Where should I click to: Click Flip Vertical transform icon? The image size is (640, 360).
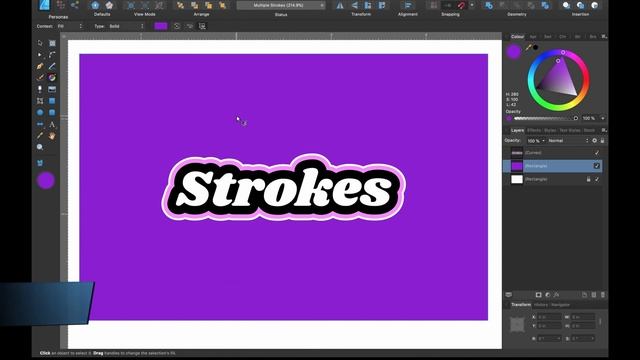tap(354, 5)
